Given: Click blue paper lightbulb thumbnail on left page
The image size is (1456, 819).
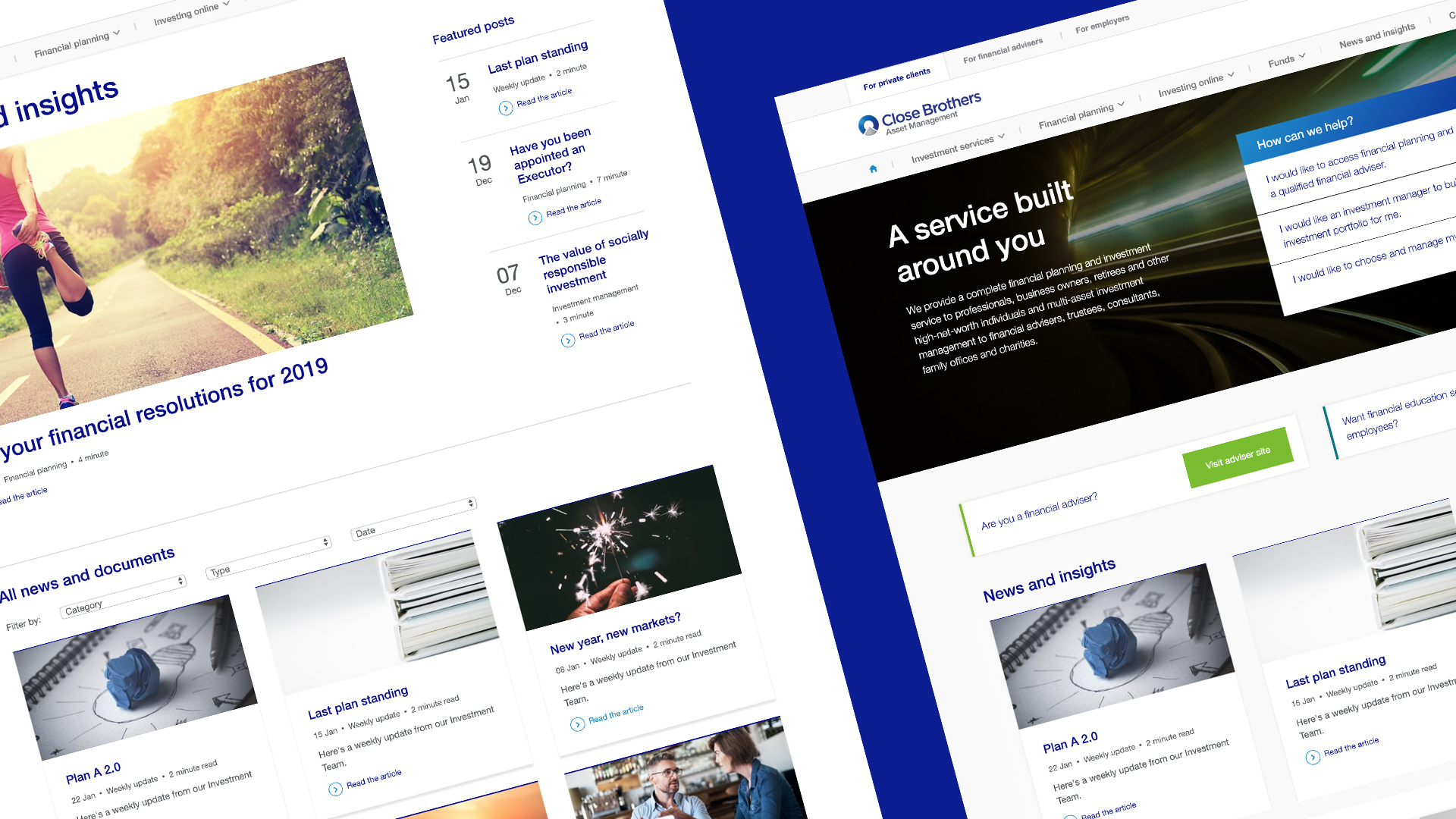Looking at the screenshot, I should tap(135, 677).
